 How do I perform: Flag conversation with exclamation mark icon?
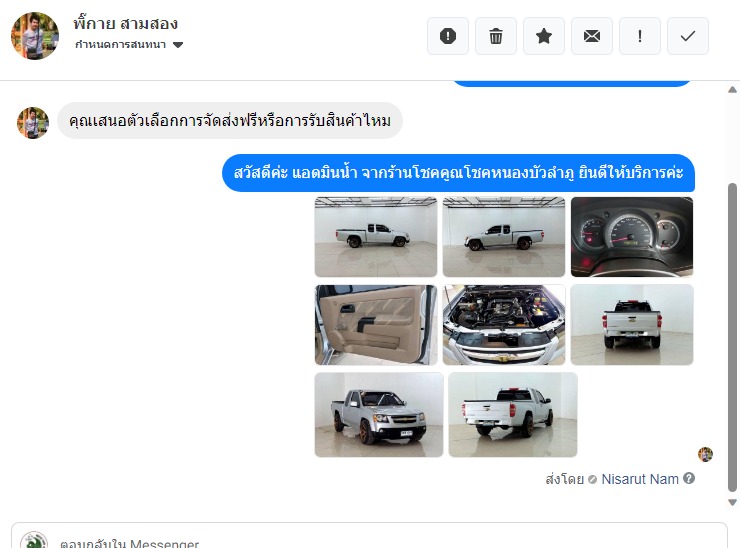(639, 36)
